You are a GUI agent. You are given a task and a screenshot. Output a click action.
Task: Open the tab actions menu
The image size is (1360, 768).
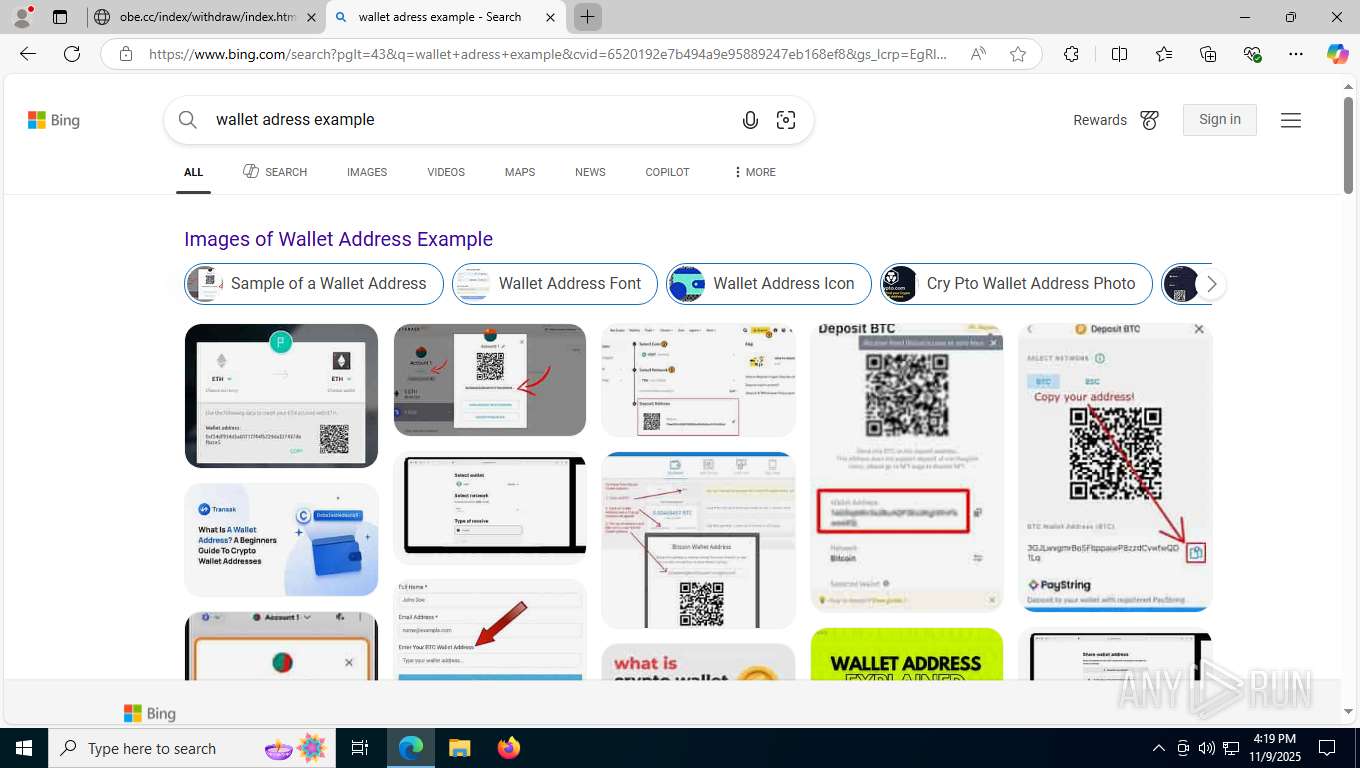(60, 17)
